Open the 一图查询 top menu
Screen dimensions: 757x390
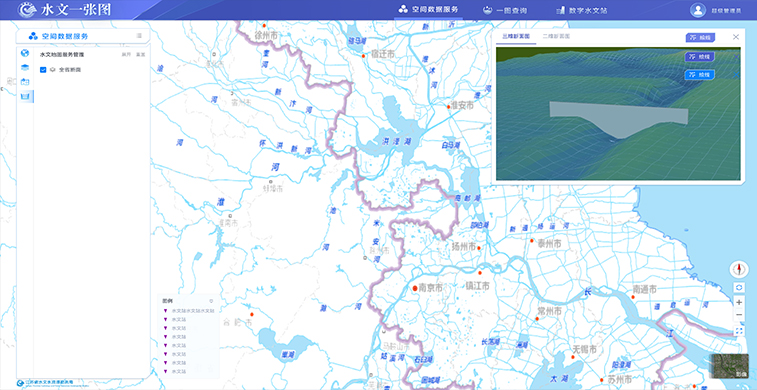505,10
